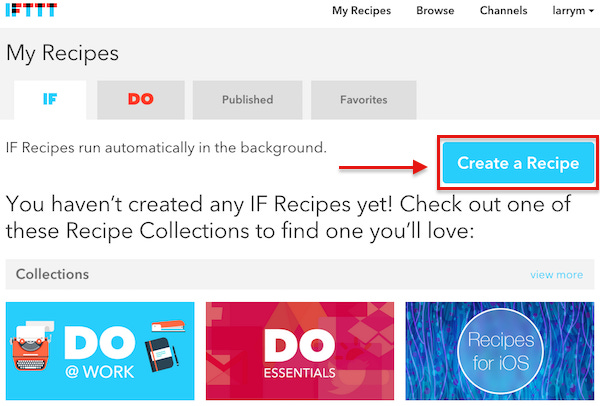The height and width of the screenshot is (406, 600).
Task: Click the 'IF Recipes run automatically' text
Action: click(x=166, y=148)
